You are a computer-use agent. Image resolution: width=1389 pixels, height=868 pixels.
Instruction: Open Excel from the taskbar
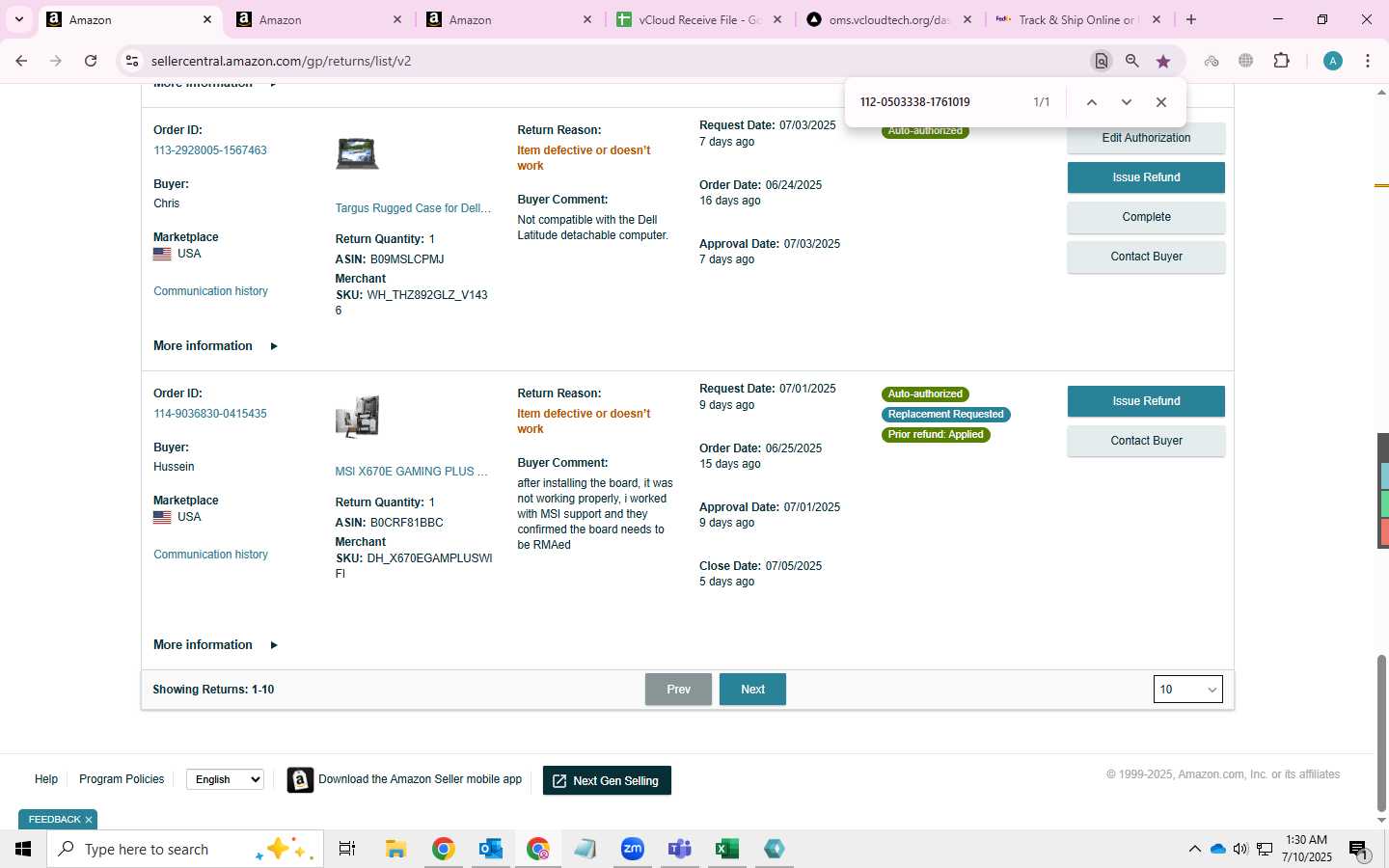(x=726, y=849)
